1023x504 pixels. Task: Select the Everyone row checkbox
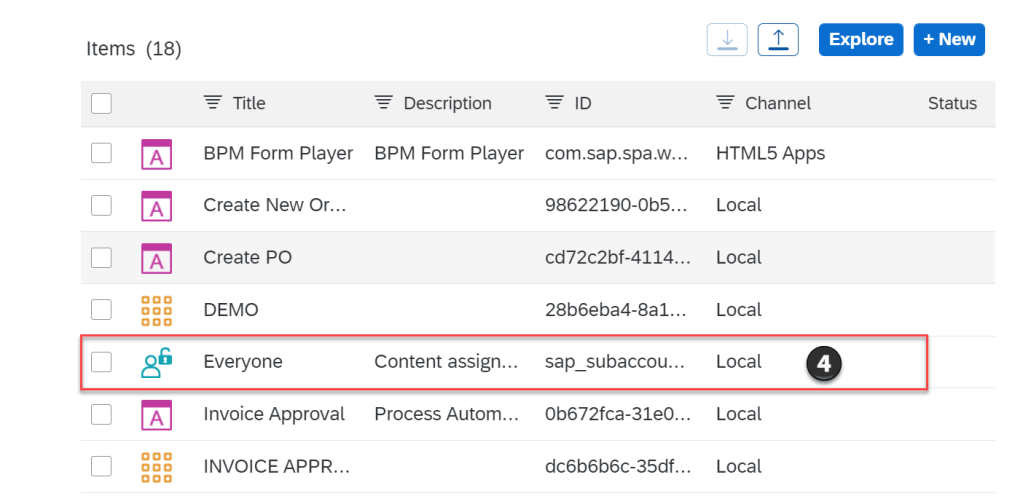[101, 362]
